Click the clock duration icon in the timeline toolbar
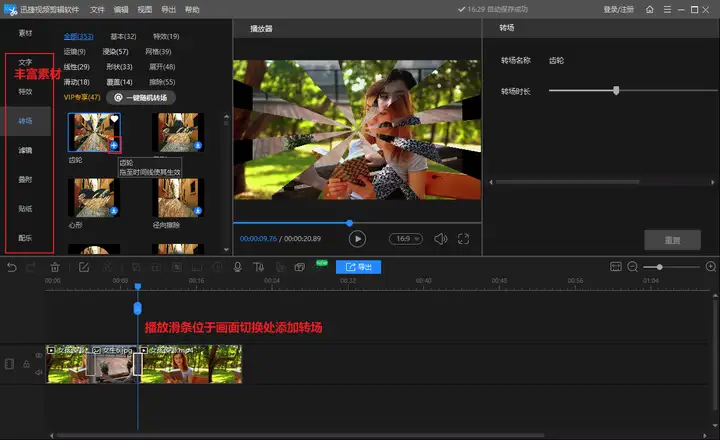The width and height of the screenshot is (720, 440). (x=217, y=267)
